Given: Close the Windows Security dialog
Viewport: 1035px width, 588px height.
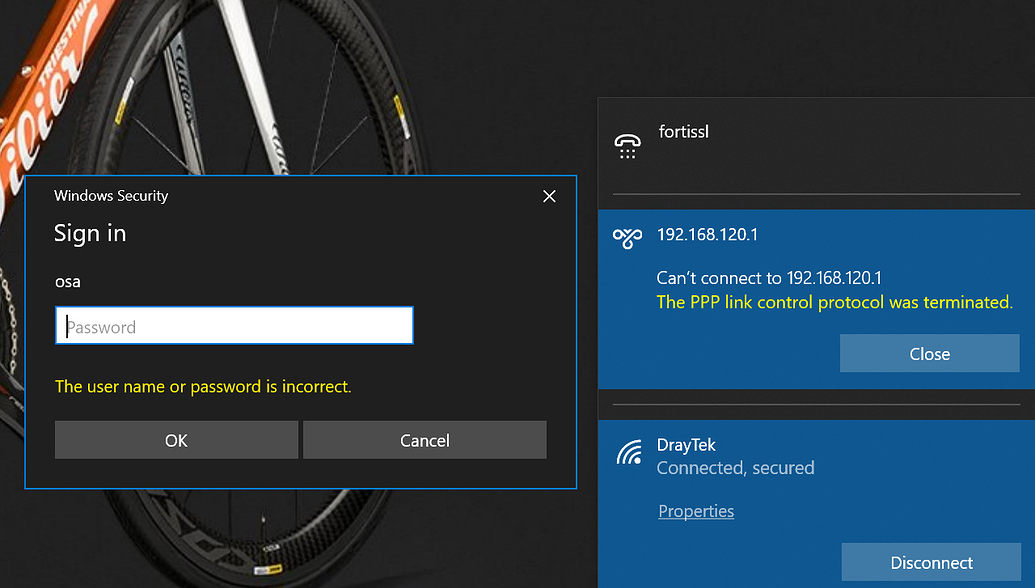Looking at the screenshot, I should (549, 196).
